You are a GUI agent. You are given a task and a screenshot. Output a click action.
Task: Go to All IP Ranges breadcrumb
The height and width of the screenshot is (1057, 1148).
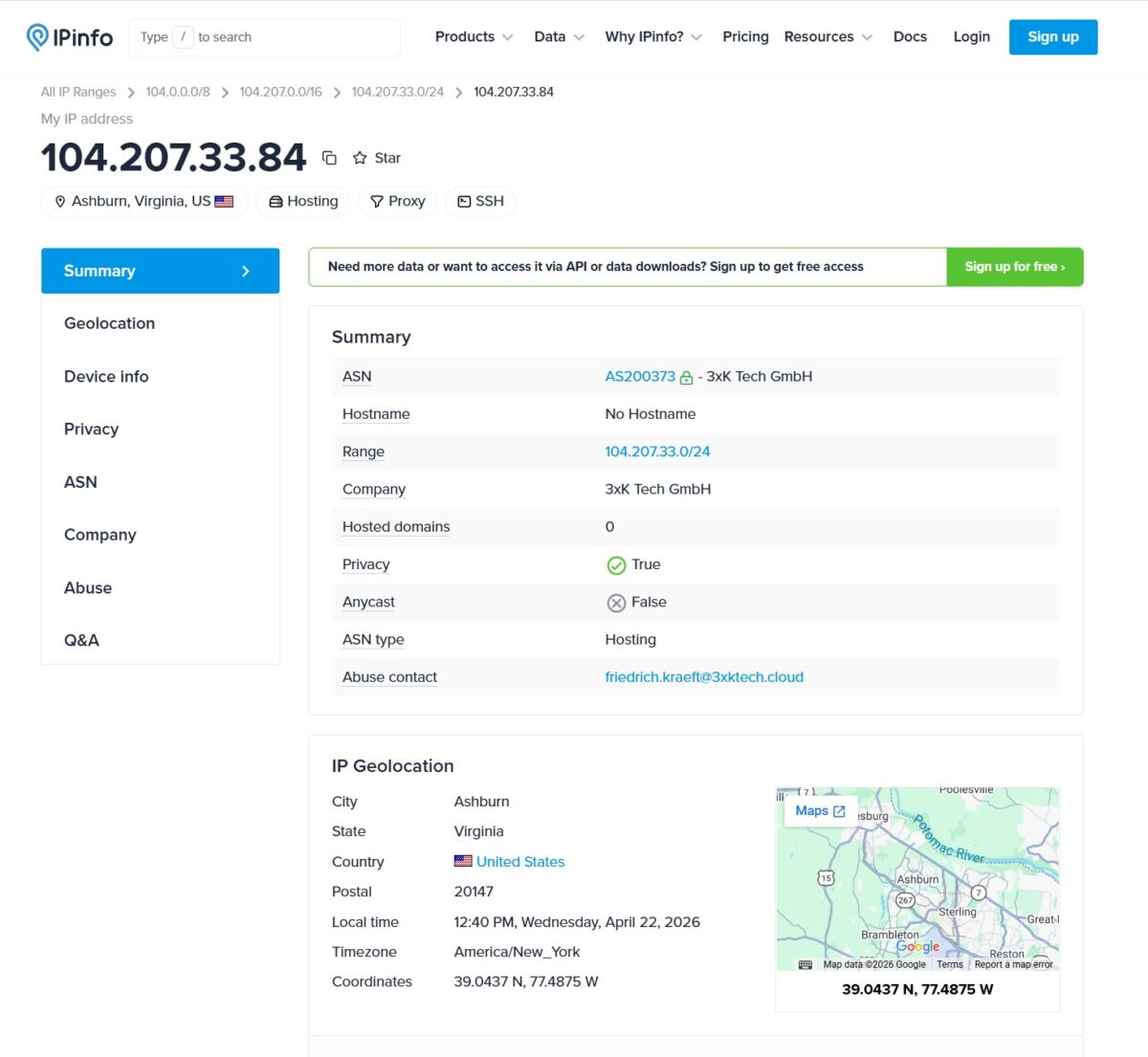click(x=78, y=92)
